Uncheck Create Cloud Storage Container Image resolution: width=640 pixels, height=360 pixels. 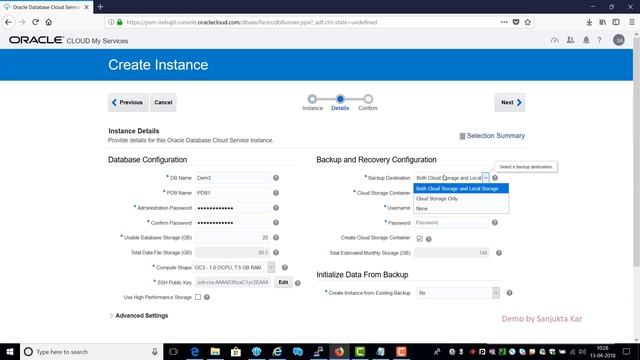(420, 239)
